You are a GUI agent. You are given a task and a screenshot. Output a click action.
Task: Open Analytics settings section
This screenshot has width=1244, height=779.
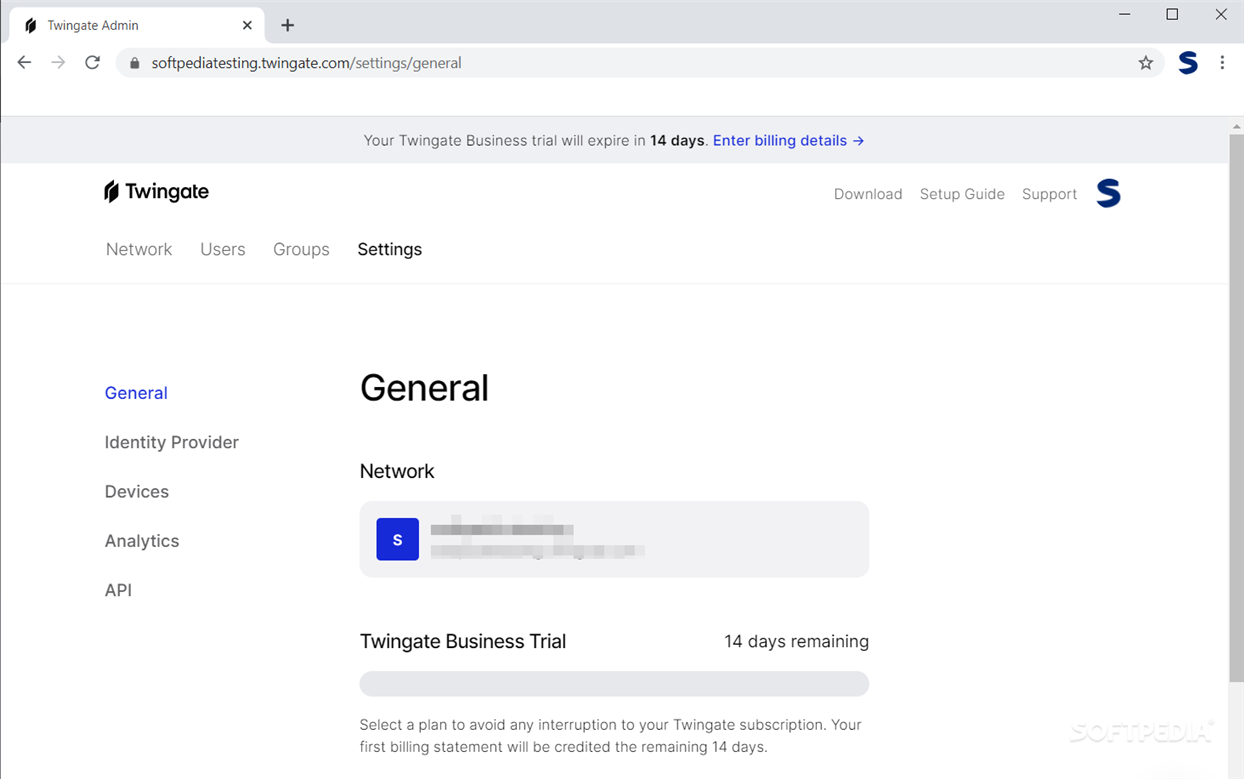tap(142, 541)
